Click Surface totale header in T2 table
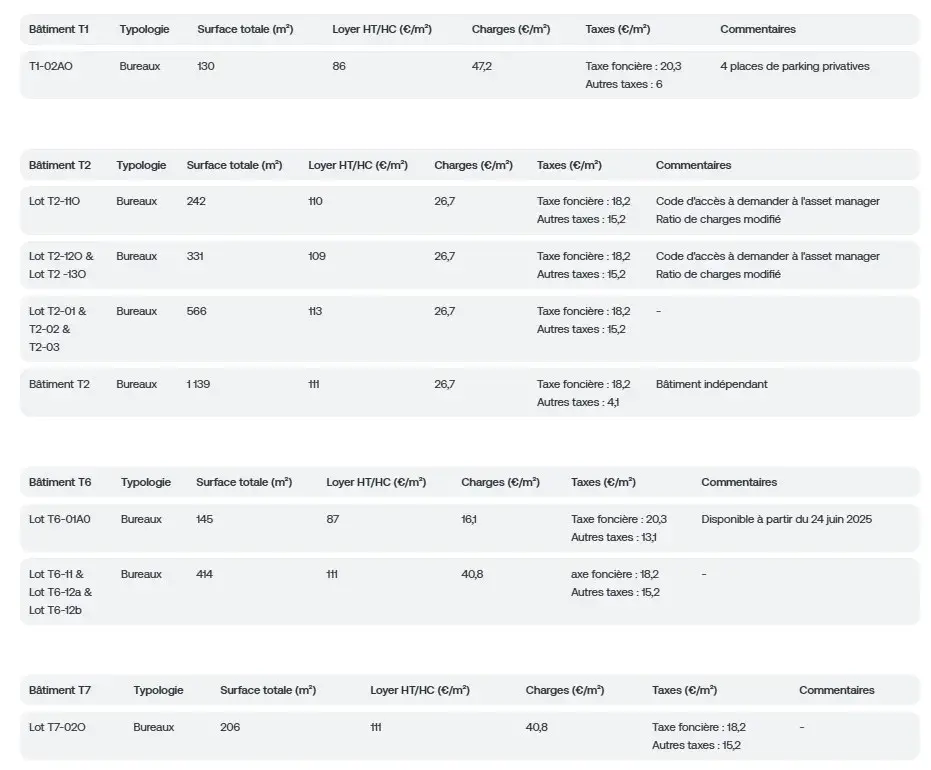The height and width of the screenshot is (770, 931). (235, 165)
